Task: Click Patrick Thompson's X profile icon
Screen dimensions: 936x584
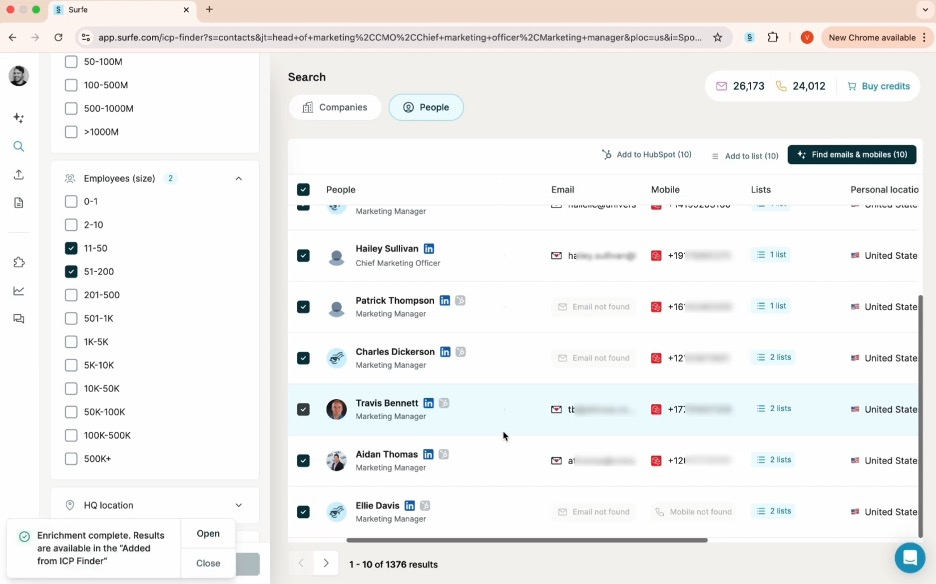Action: [x=460, y=300]
